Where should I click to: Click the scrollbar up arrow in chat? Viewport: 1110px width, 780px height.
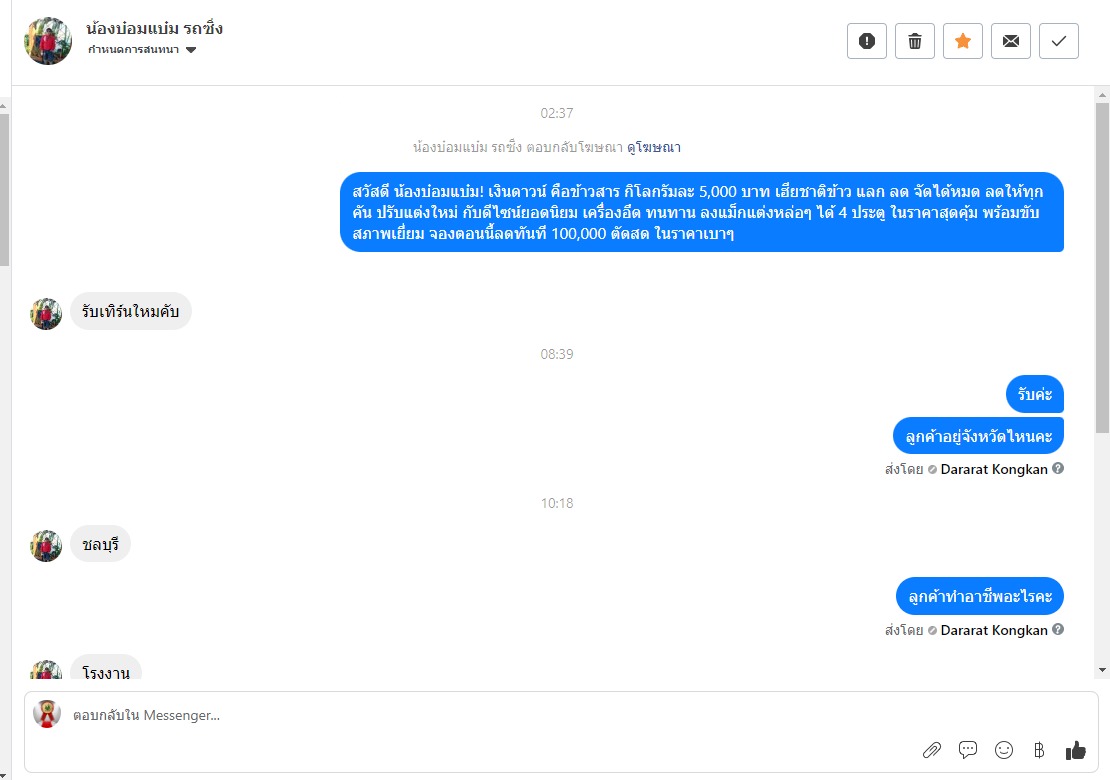click(x=1102, y=95)
